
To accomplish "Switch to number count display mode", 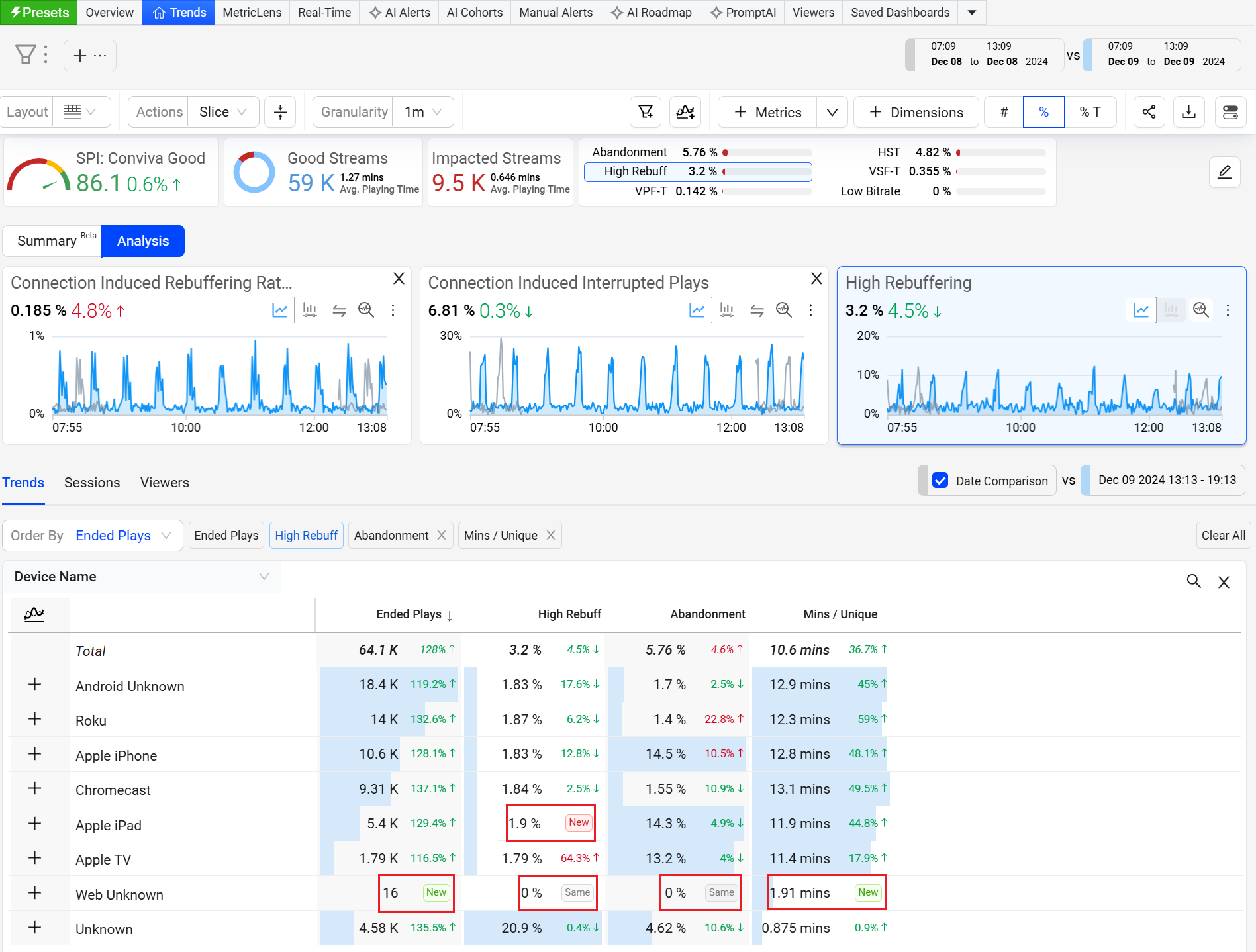I will (x=1004, y=112).
